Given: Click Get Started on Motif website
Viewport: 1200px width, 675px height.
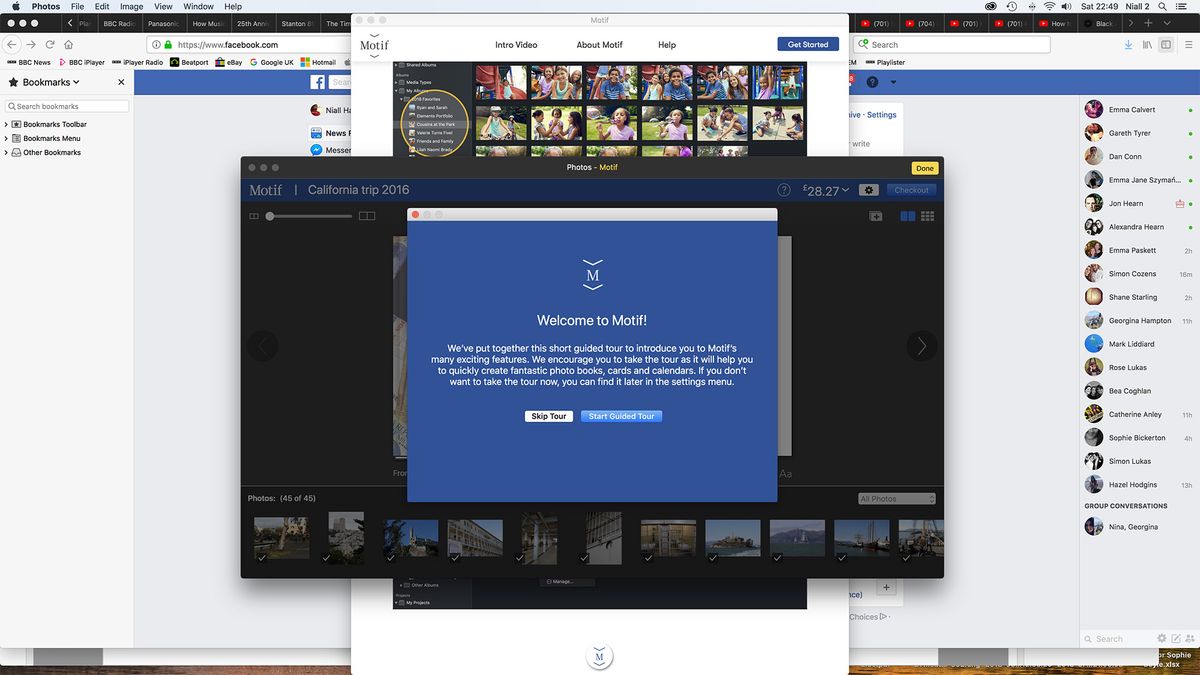Looking at the screenshot, I should point(808,44).
